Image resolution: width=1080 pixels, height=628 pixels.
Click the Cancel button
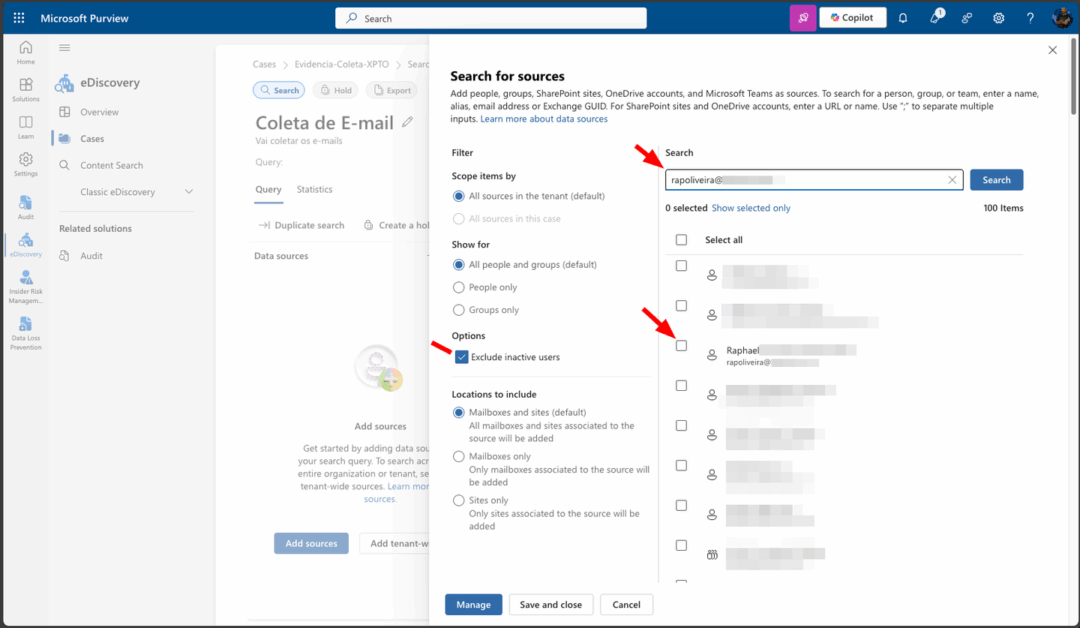pos(626,605)
